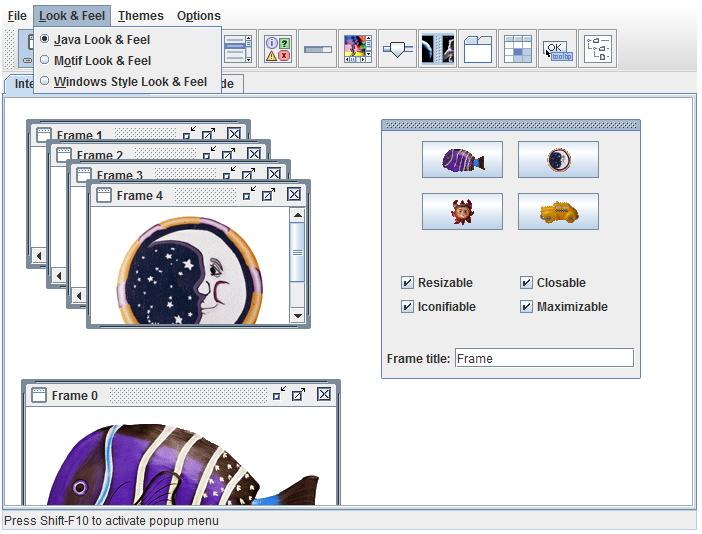Click the Frame 0 system menu icon

click(x=39, y=395)
